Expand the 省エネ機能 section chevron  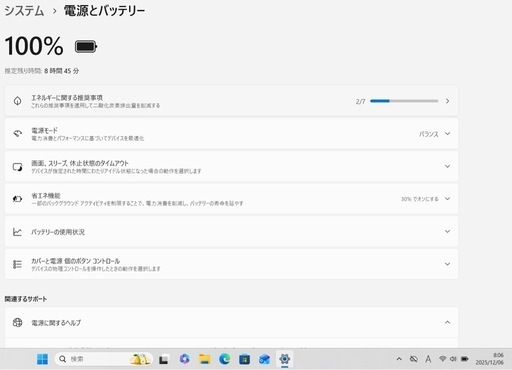(447, 199)
